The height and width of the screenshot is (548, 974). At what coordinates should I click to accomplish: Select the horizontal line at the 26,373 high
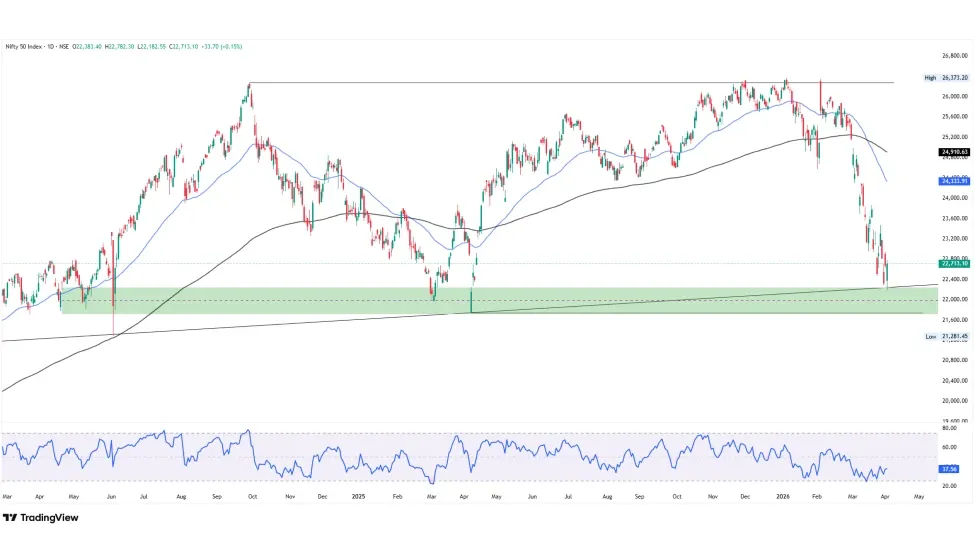pyautogui.click(x=500, y=82)
